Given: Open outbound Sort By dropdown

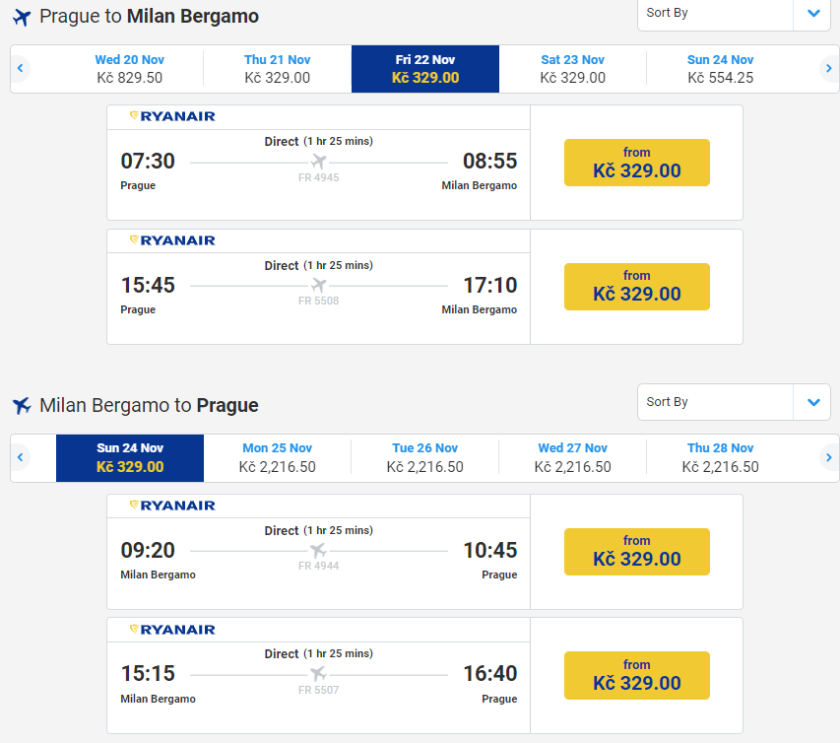Looking at the screenshot, I should (x=733, y=13).
